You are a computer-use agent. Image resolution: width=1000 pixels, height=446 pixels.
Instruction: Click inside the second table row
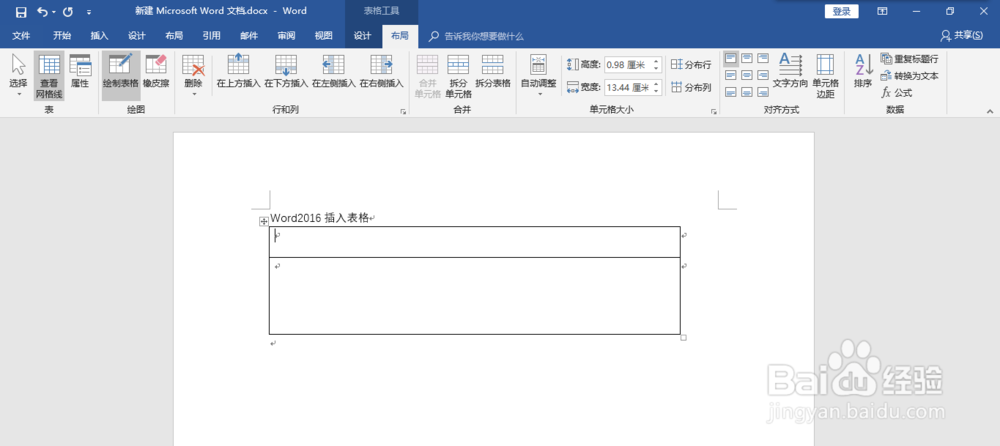(474, 295)
